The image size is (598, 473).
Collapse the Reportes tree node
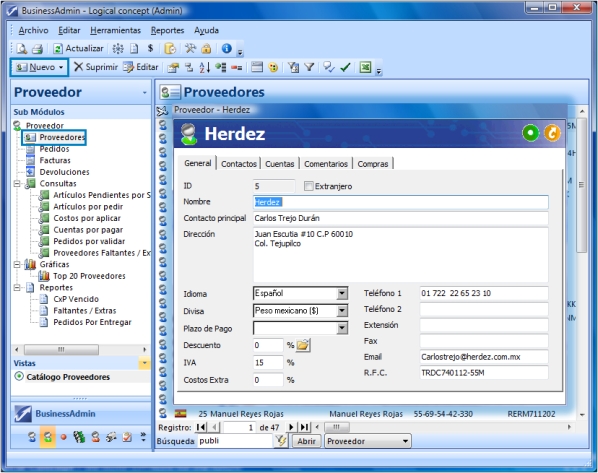click(x=17, y=287)
